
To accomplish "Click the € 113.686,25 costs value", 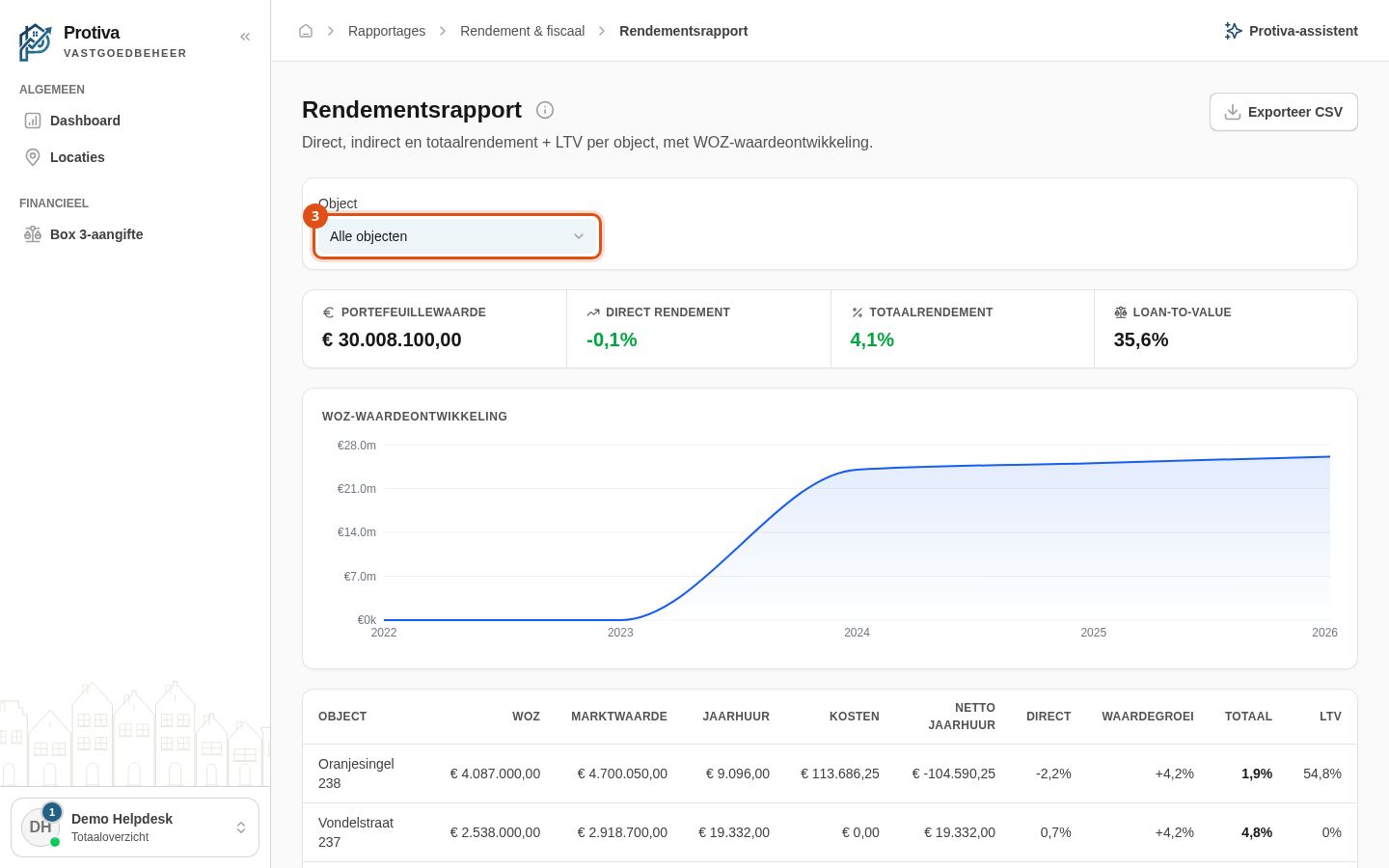I will 840,773.
